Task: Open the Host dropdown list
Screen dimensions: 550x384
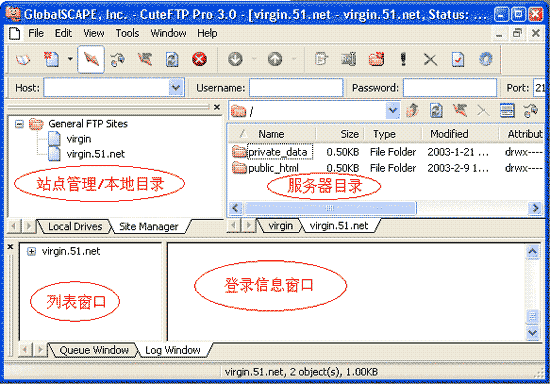Action: (176, 88)
